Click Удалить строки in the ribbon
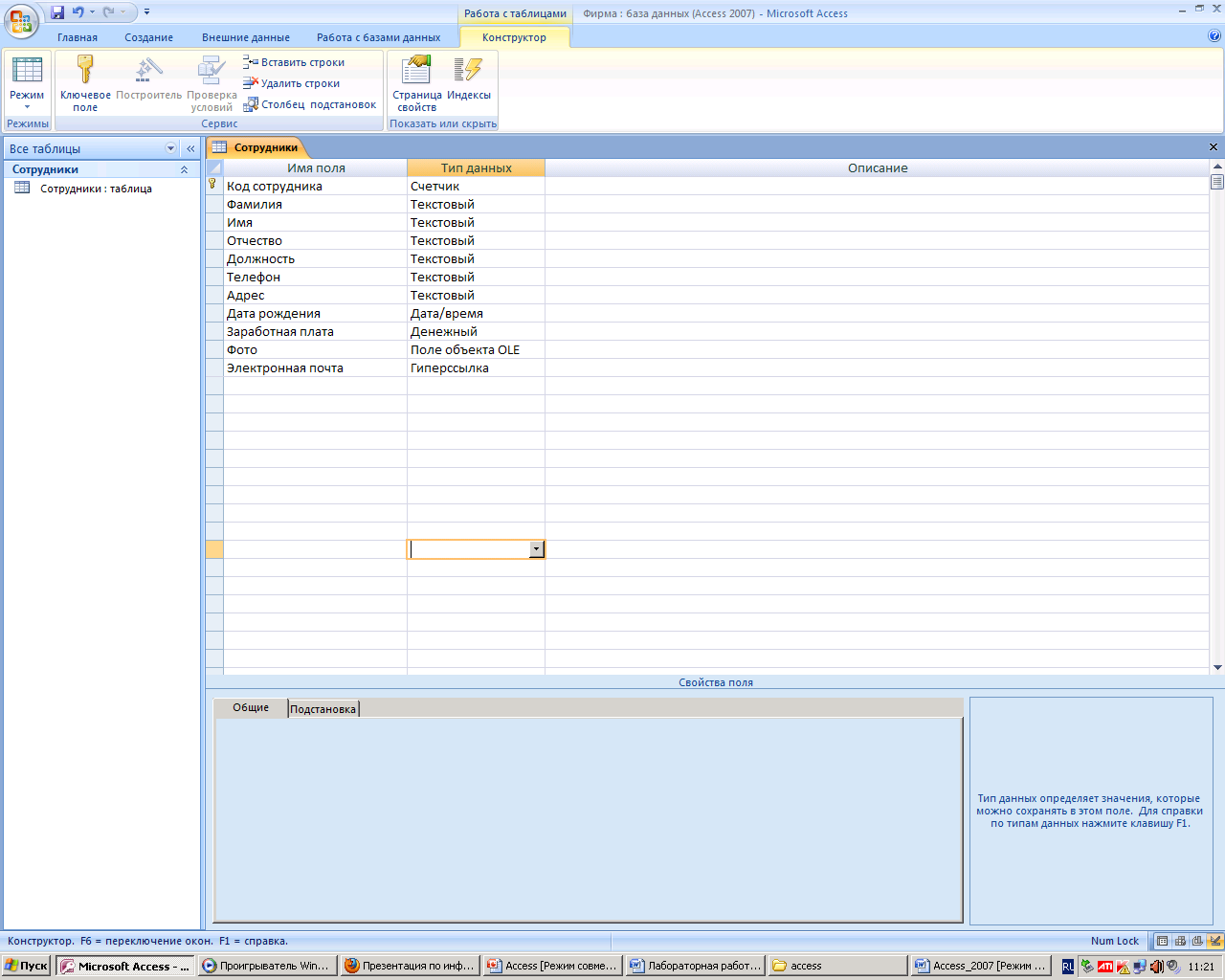The image size is (1225, 980). tap(292, 83)
